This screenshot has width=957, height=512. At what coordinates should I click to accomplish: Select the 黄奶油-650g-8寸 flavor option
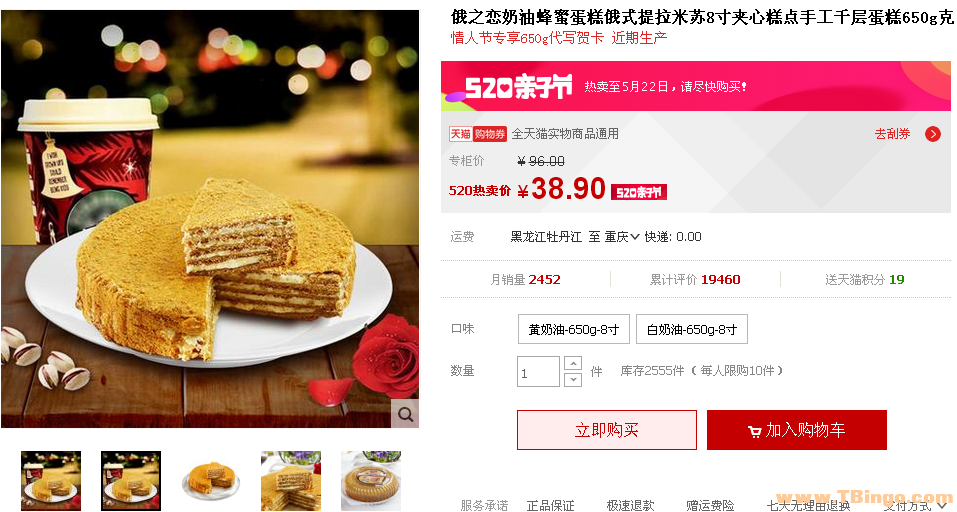[574, 330]
